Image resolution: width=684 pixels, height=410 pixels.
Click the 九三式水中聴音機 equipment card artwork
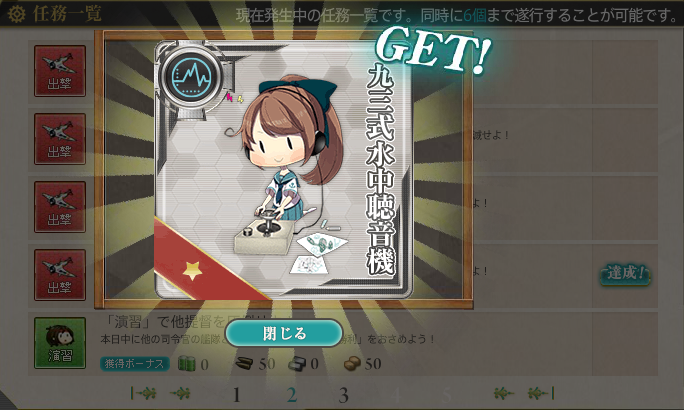[x=284, y=170]
